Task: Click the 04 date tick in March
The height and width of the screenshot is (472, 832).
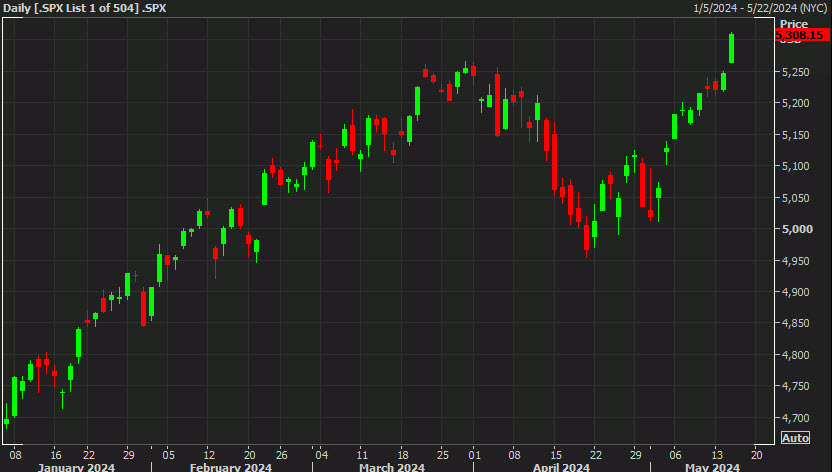Action: click(322, 455)
